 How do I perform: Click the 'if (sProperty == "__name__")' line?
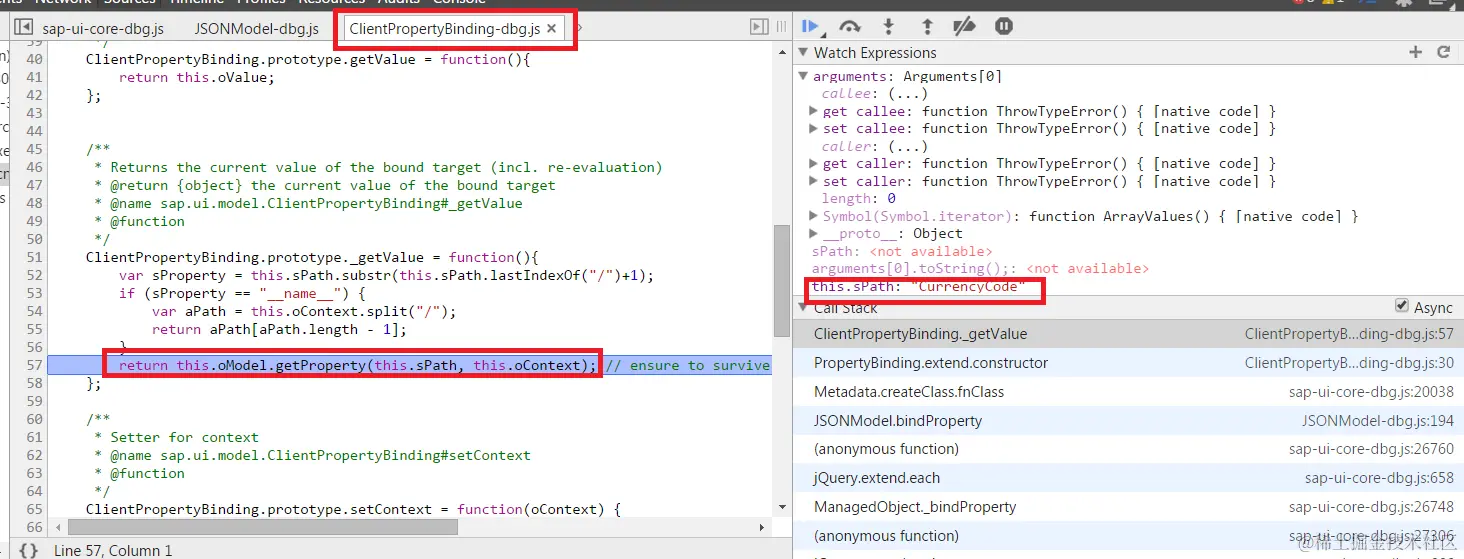tap(243, 293)
